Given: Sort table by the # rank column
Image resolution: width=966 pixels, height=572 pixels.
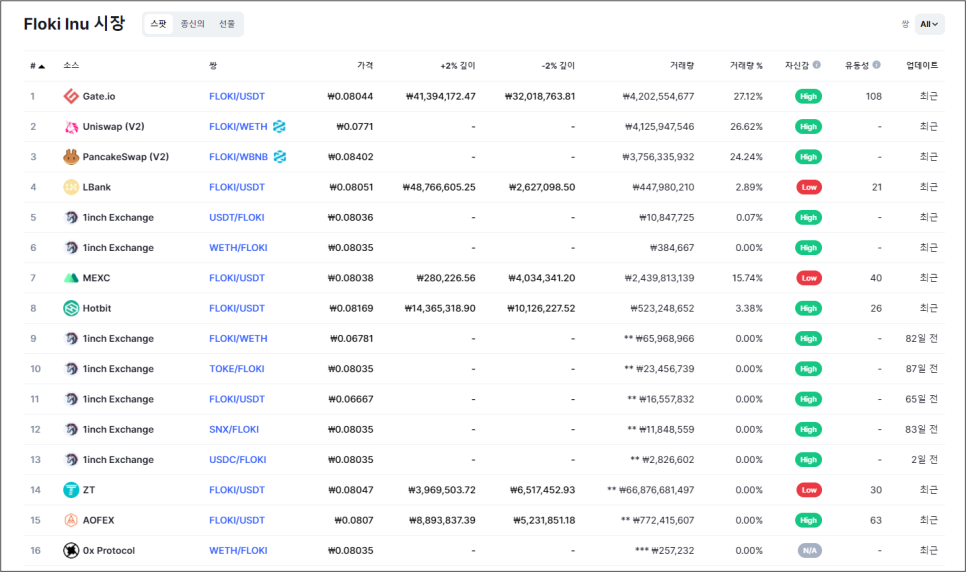Looking at the screenshot, I should (37, 66).
